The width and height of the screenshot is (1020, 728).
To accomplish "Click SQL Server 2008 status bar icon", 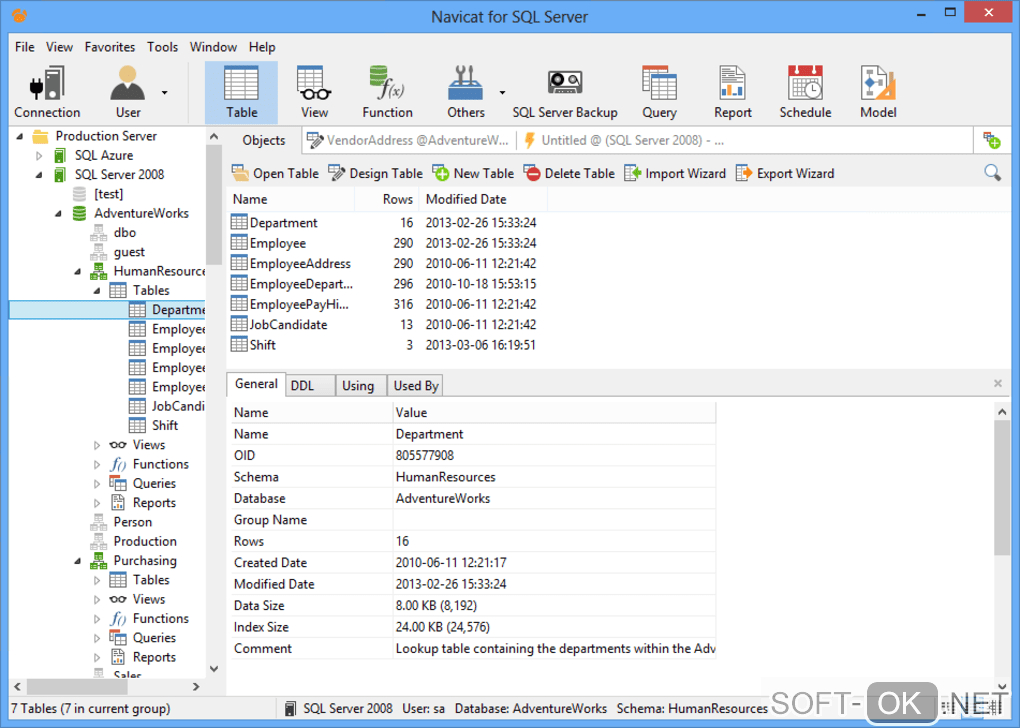I will pyautogui.click(x=290, y=708).
